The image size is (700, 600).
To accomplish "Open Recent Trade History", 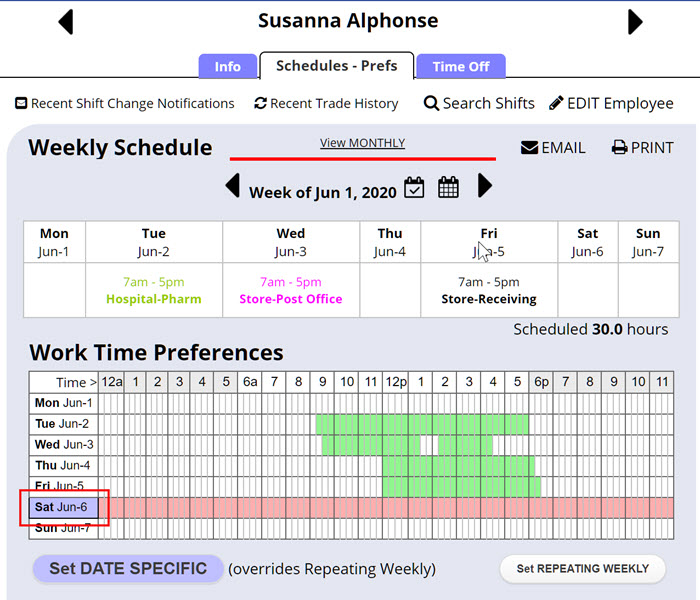I will click(326, 103).
